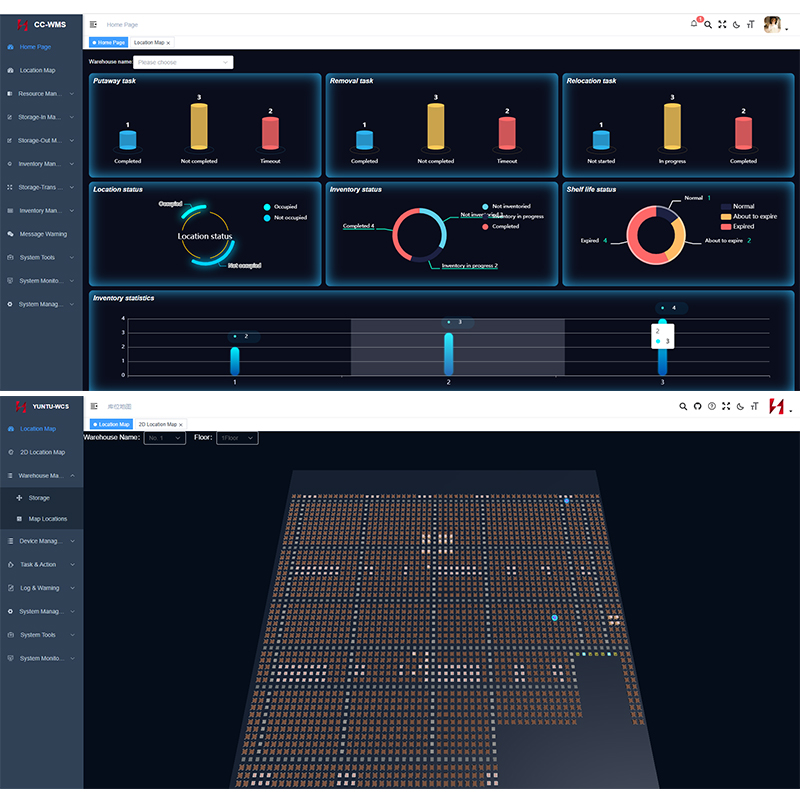This screenshot has height=800, width=800.
Task: Open the font size adjuster icon
Action: tap(751, 24)
